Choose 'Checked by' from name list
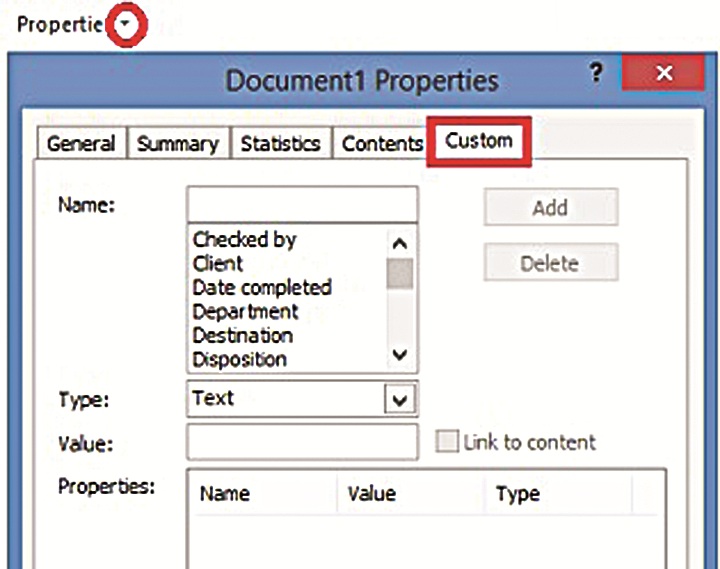This screenshot has height=569, width=720. [x=245, y=240]
